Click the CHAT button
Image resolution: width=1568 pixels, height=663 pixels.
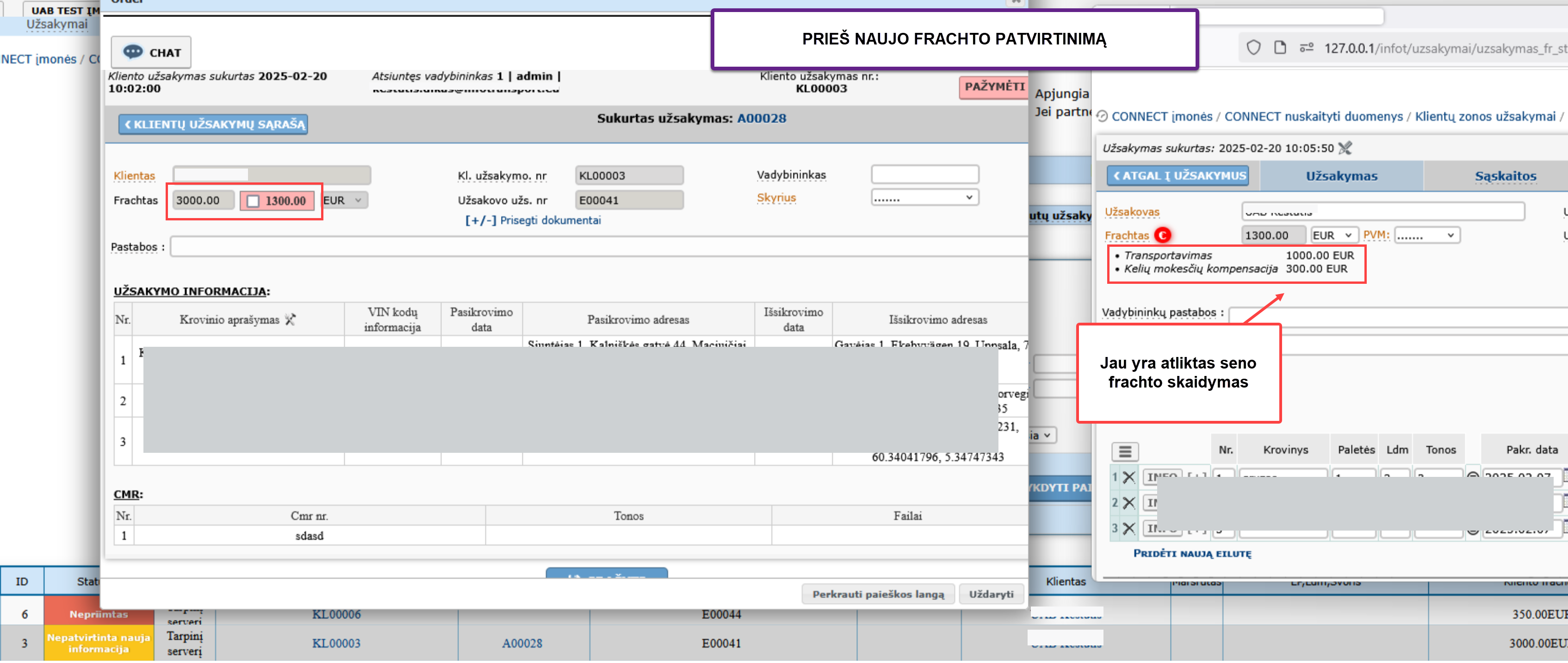point(151,52)
